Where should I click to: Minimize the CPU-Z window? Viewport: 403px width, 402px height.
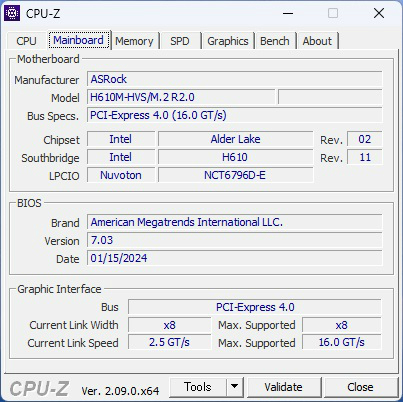click(288, 13)
